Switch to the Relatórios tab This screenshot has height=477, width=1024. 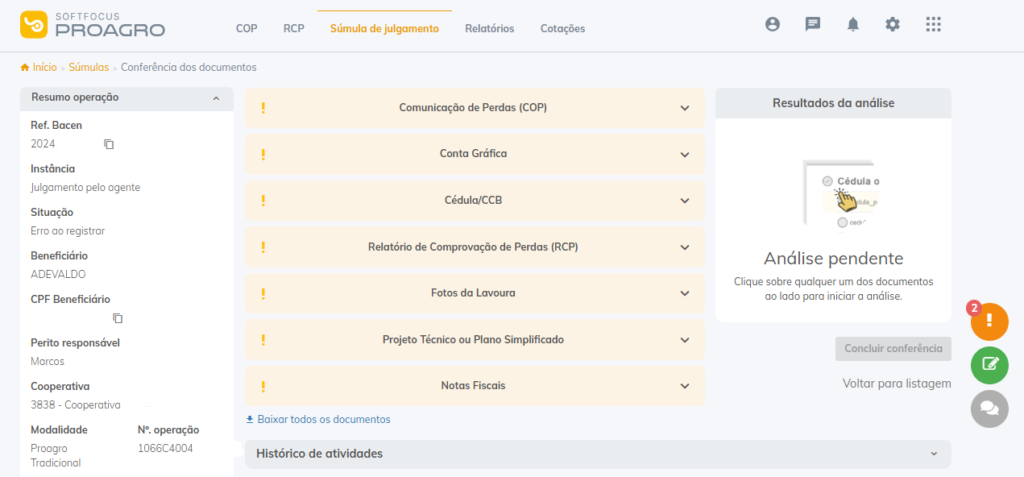click(x=489, y=29)
